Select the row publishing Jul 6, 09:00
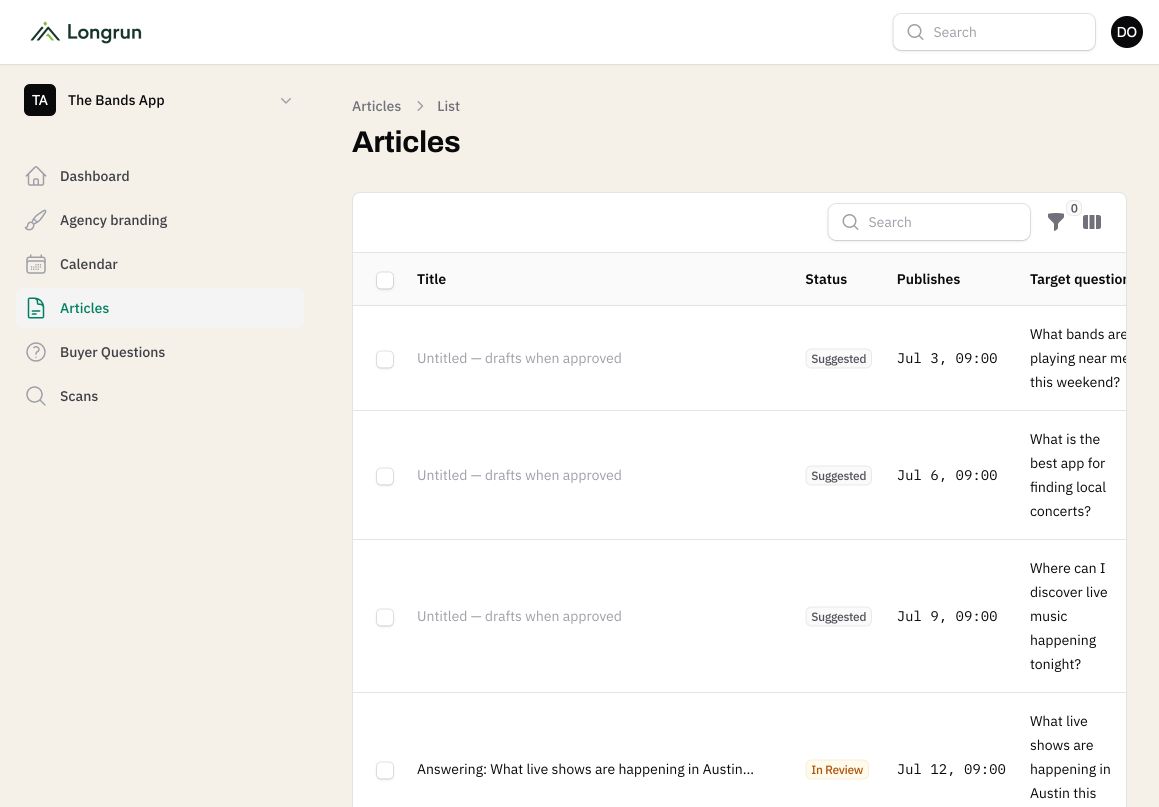 click(385, 476)
